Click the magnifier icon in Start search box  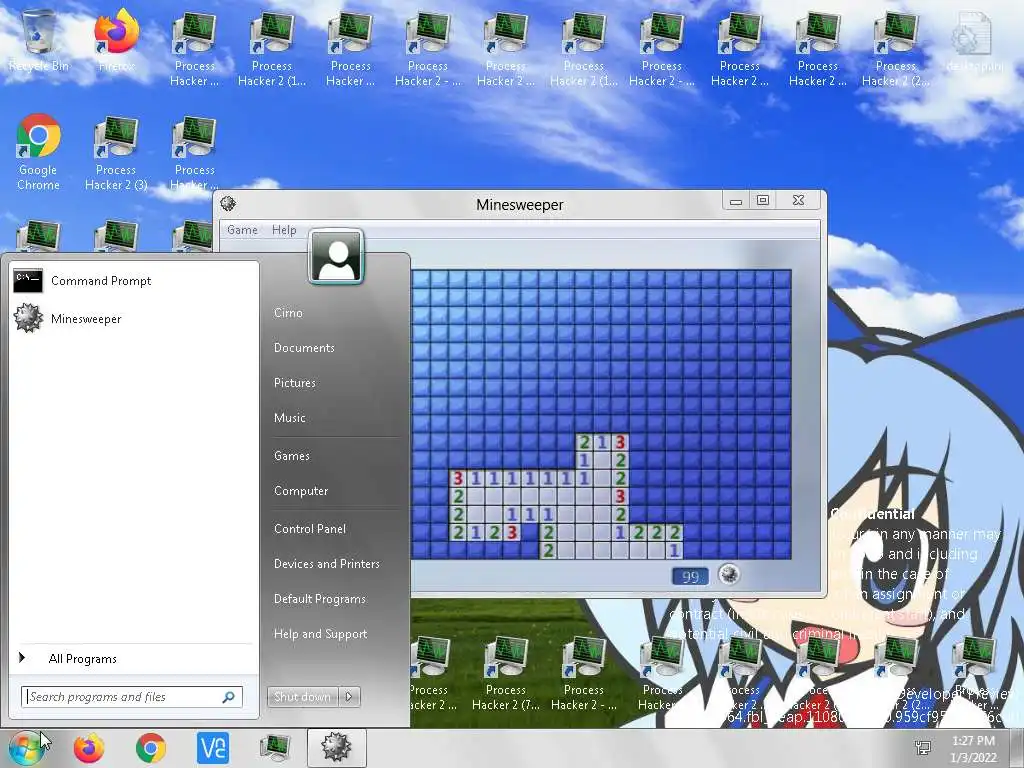pos(229,697)
